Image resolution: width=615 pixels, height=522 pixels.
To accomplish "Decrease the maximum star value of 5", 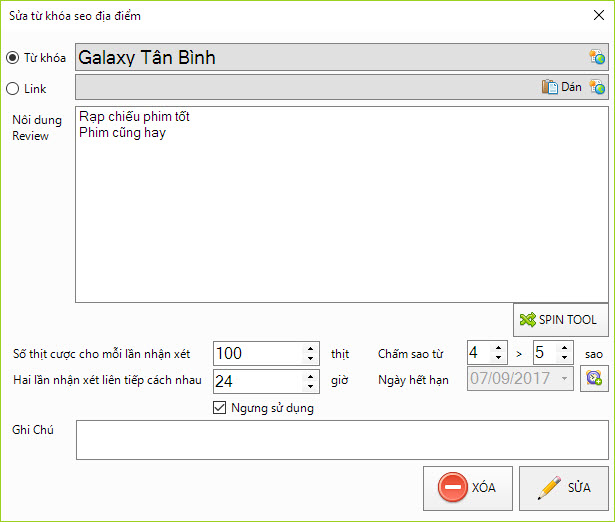I will (x=564, y=358).
